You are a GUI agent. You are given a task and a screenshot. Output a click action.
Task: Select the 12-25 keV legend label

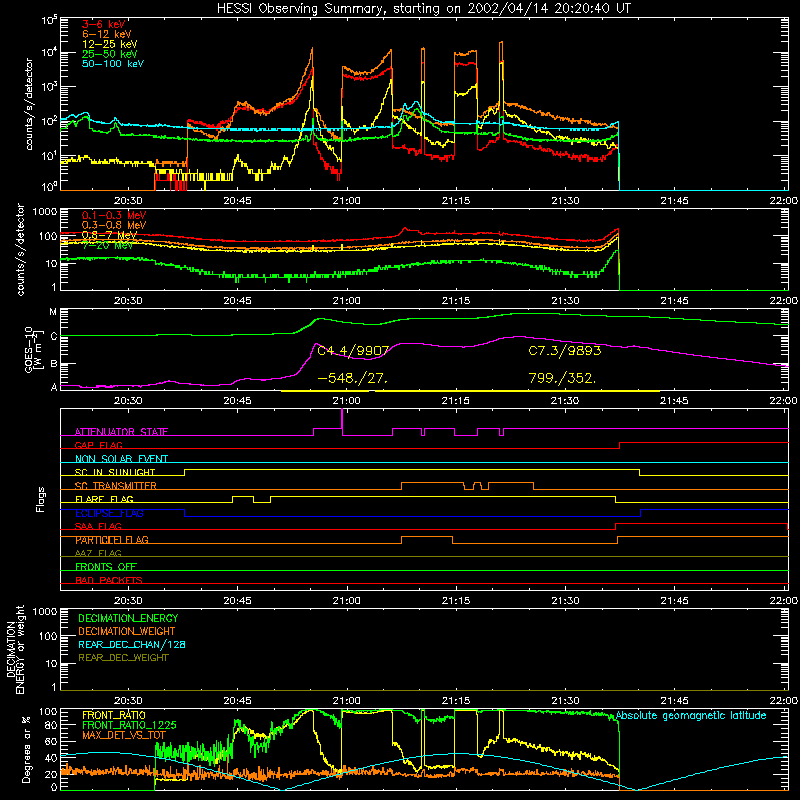coord(109,44)
